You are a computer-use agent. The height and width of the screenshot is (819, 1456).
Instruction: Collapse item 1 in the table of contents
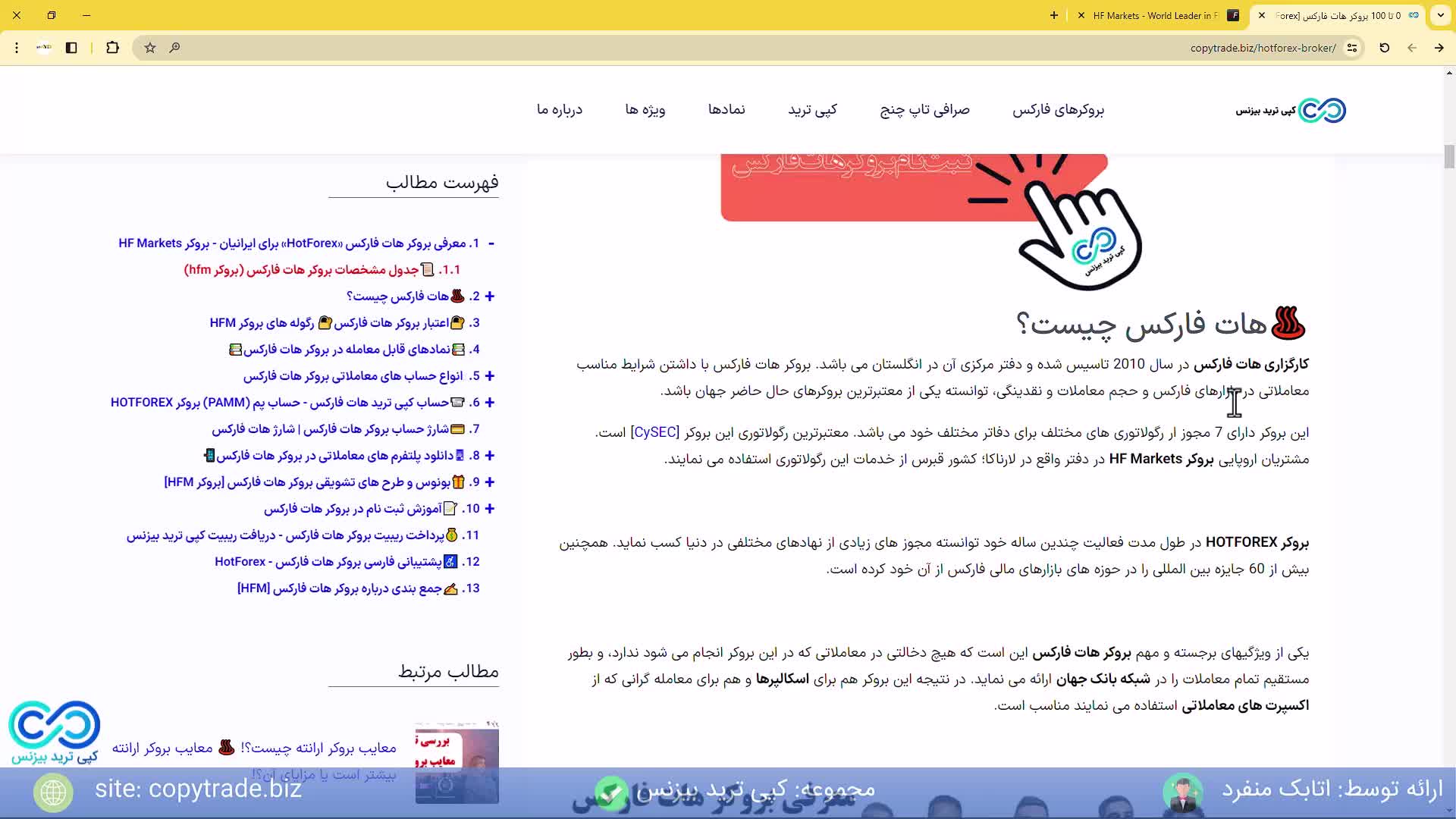[x=492, y=243]
